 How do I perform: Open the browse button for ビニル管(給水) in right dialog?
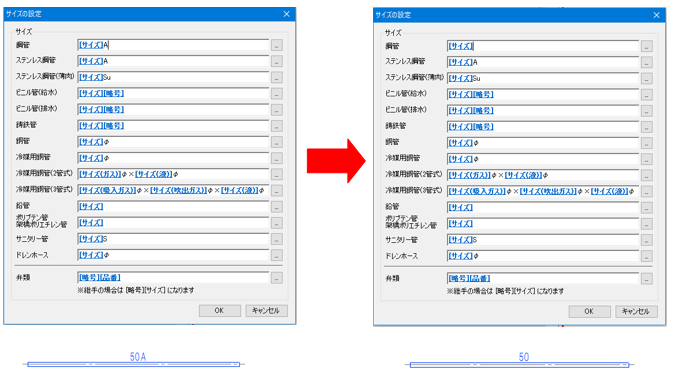646,95
